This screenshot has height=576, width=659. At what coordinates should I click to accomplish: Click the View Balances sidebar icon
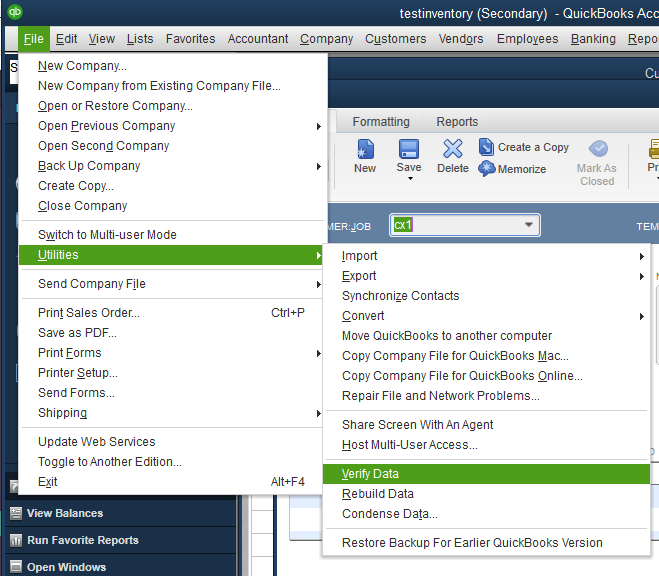(x=16, y=513)
